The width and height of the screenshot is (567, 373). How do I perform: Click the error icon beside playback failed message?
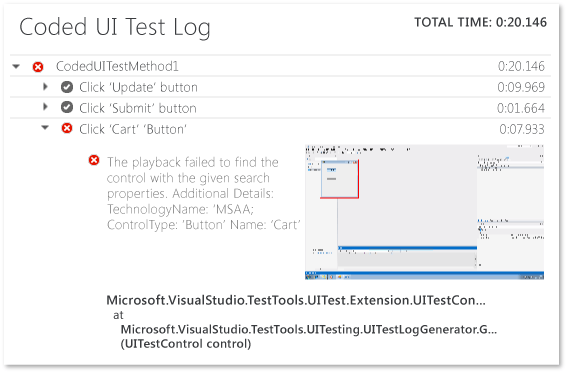click(x=94, y=160)
